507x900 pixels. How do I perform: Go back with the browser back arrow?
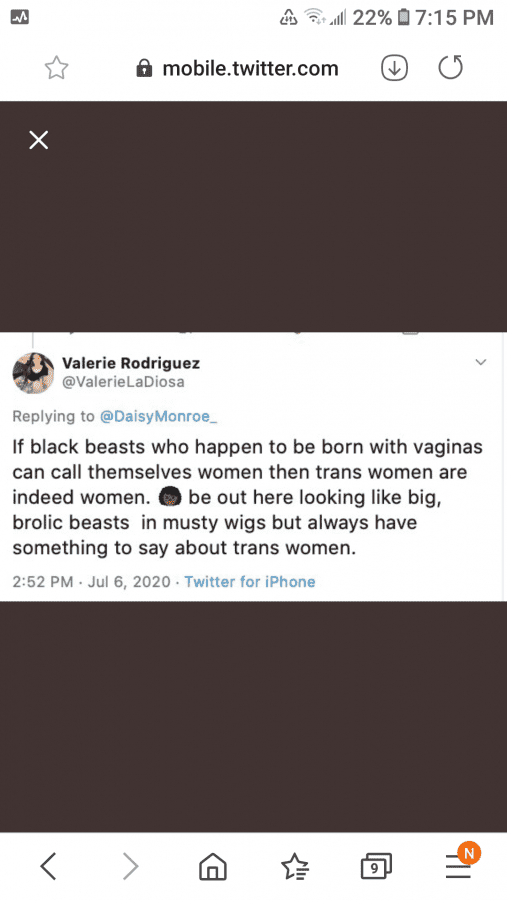pyautogui.click(x=48, y=866)
